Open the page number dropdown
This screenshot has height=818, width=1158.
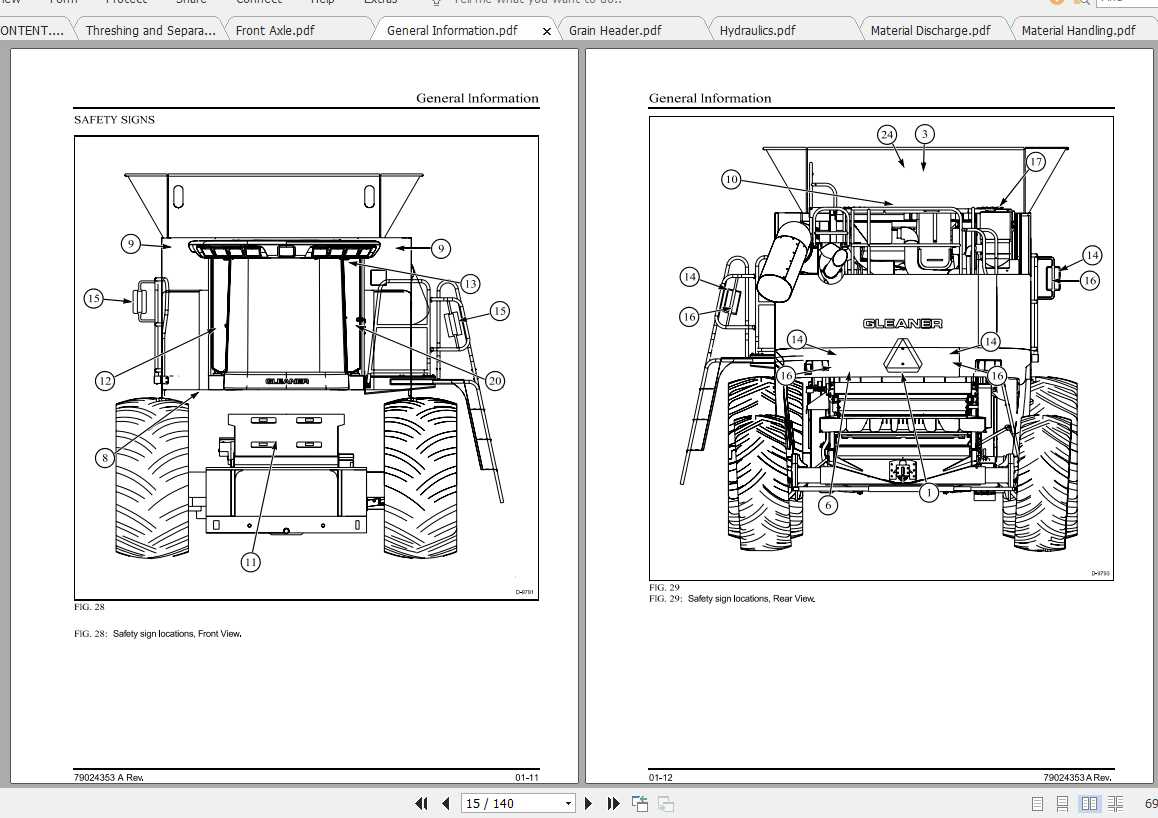567,803
